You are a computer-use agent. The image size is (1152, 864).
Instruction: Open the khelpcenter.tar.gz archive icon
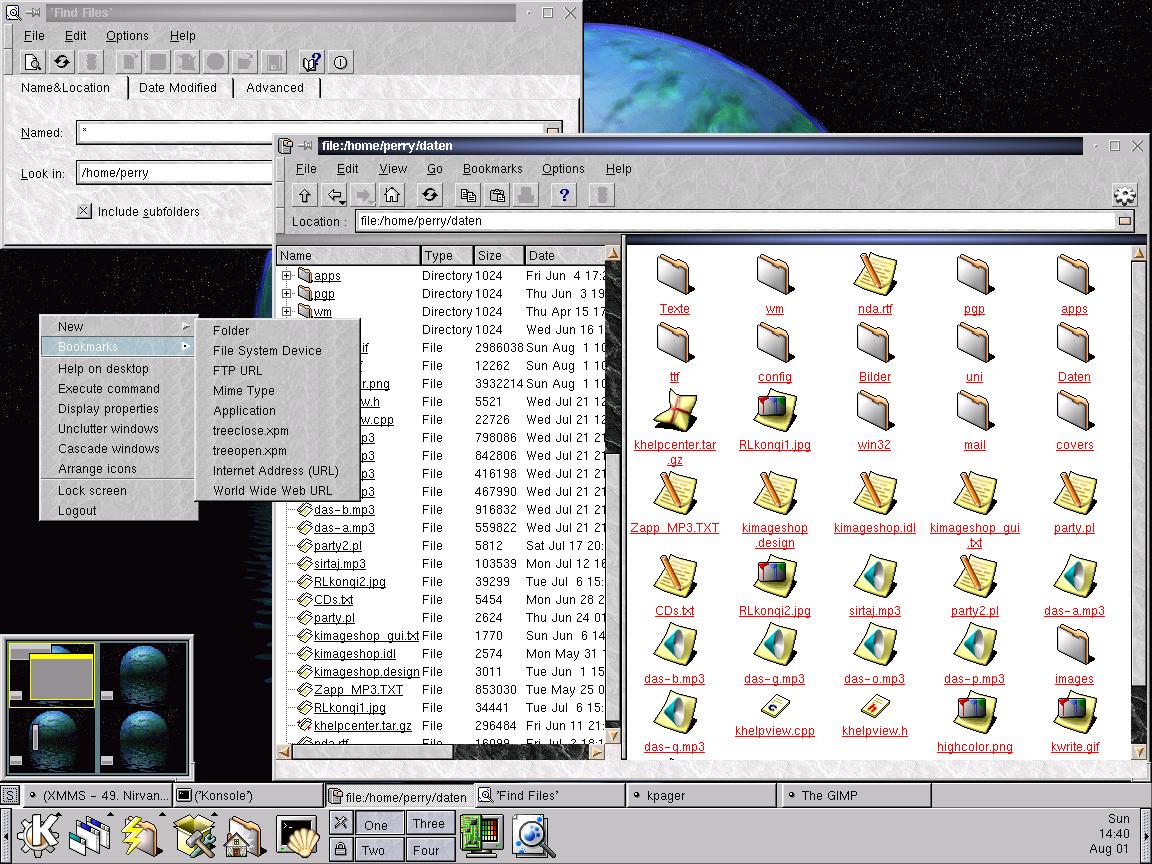coord(675,411)
